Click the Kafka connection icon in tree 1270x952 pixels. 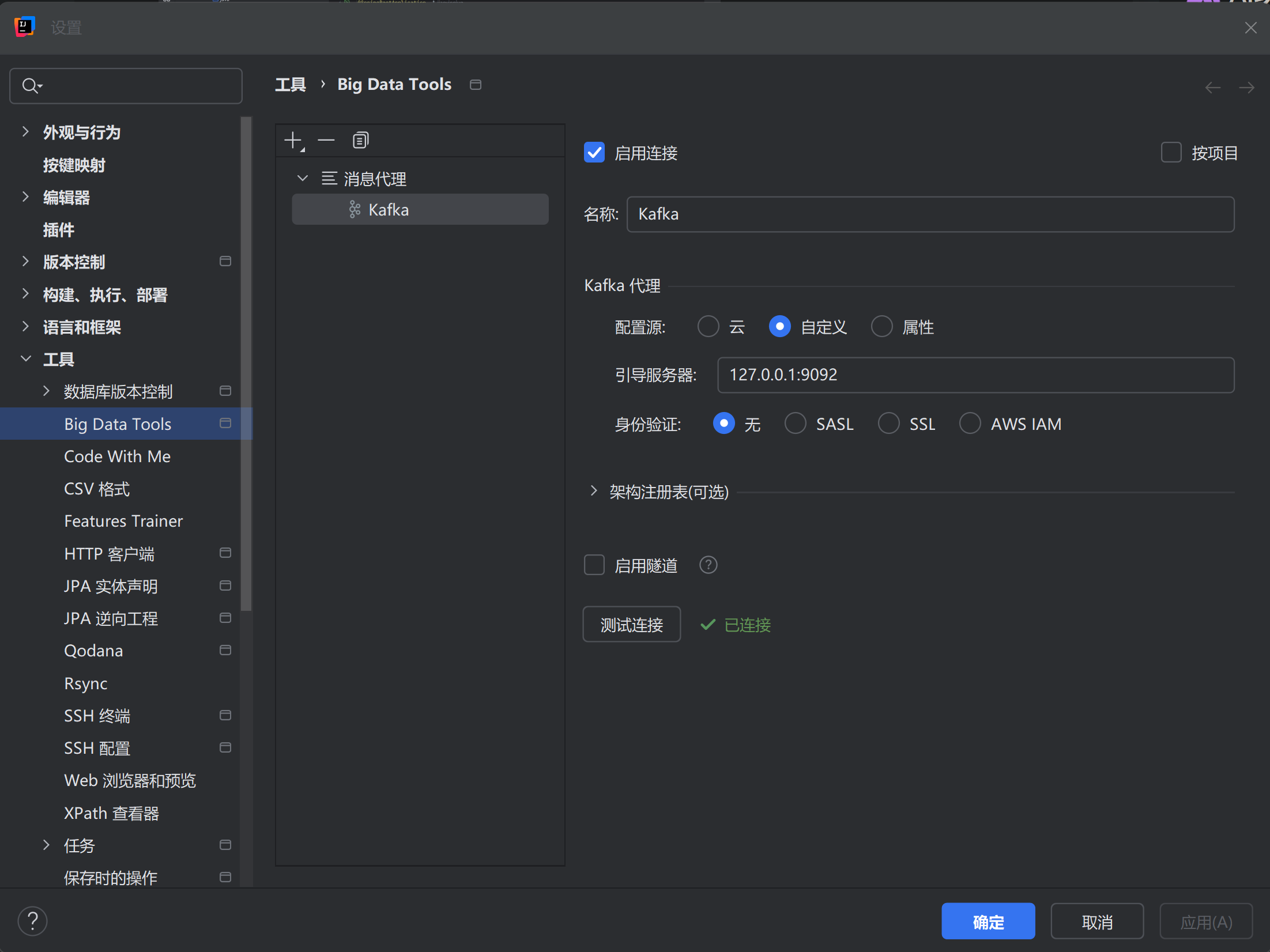[355, 210]
